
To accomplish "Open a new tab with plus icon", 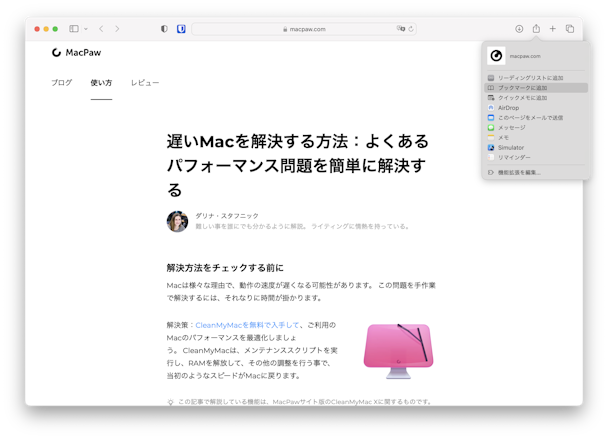I will click(x=553, y=29).
